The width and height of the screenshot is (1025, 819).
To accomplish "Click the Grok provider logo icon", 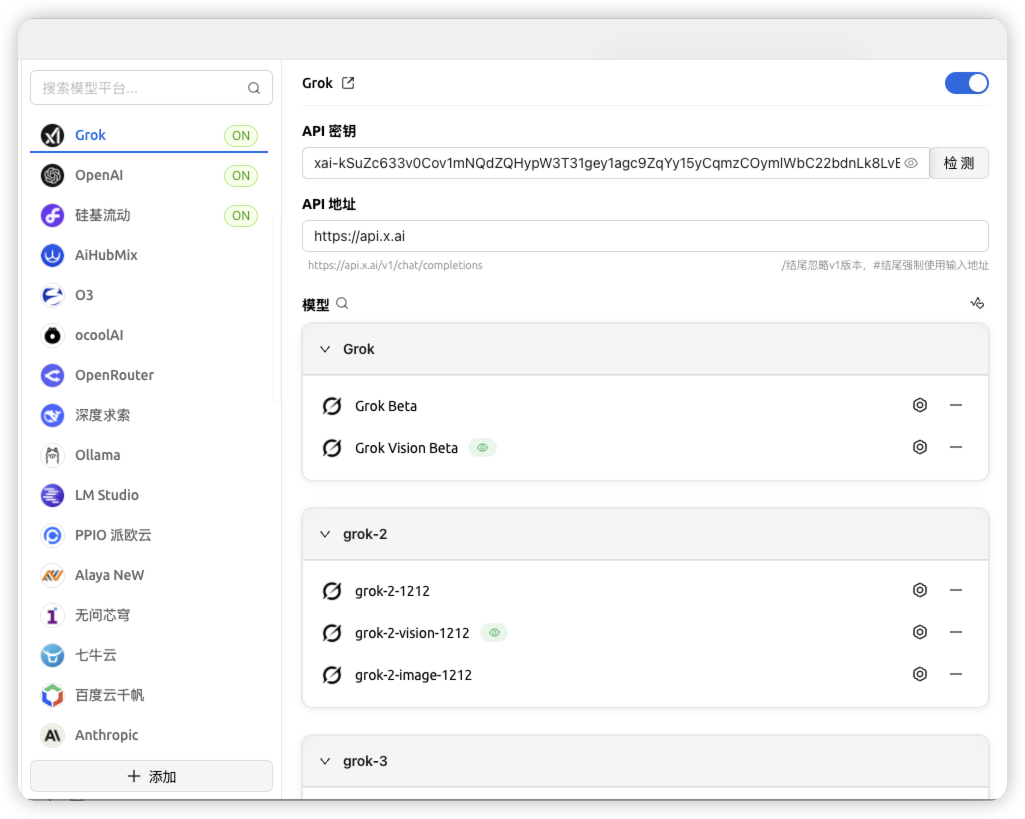I will tap(52, 135).
